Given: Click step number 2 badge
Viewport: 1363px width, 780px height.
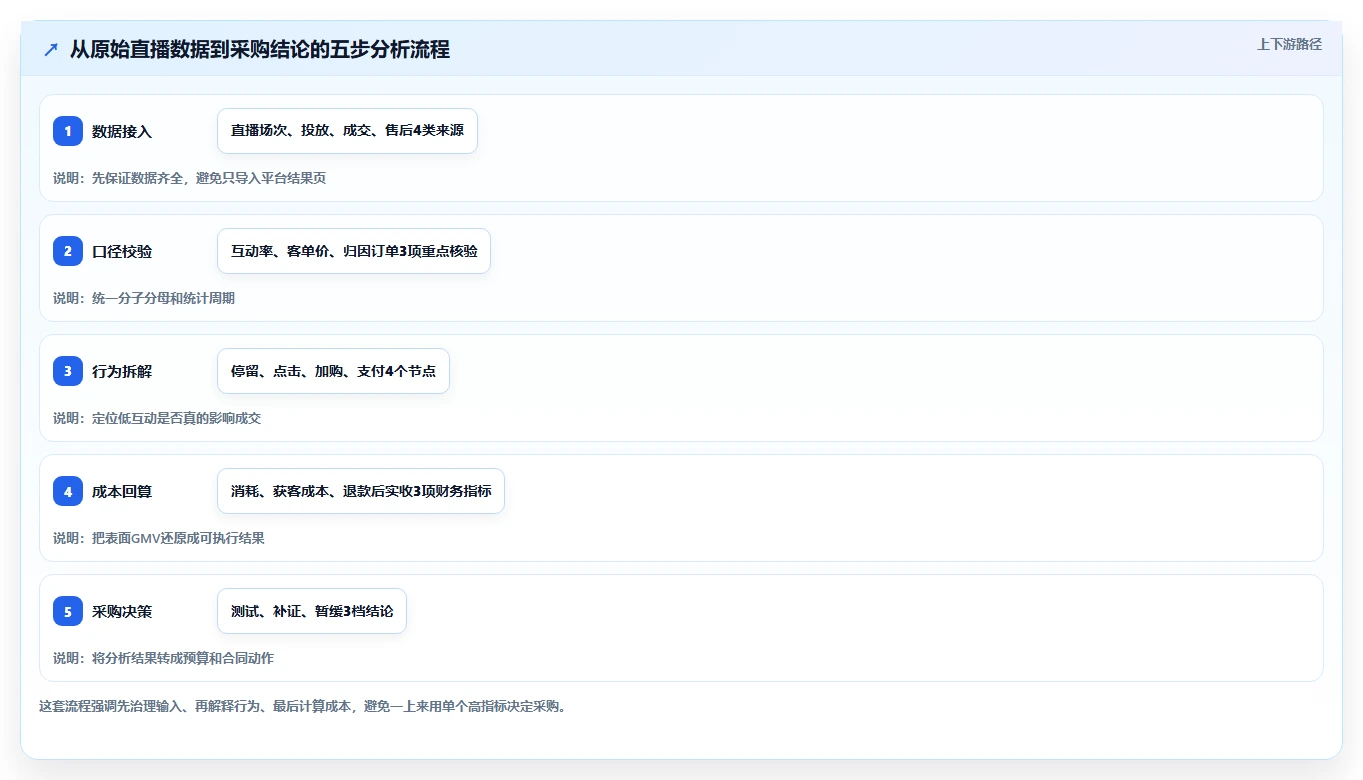Looking at the screenshot, I should [x=68, y=251].
